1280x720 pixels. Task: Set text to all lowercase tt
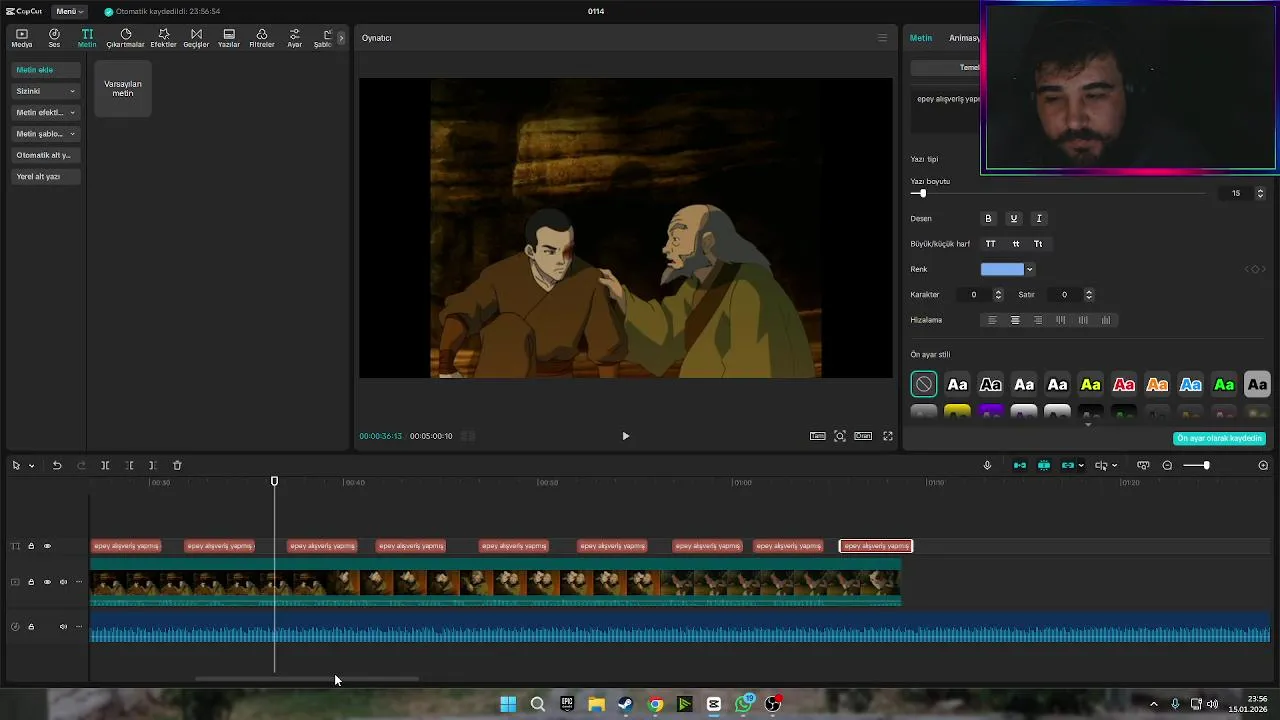(1016, 244)
